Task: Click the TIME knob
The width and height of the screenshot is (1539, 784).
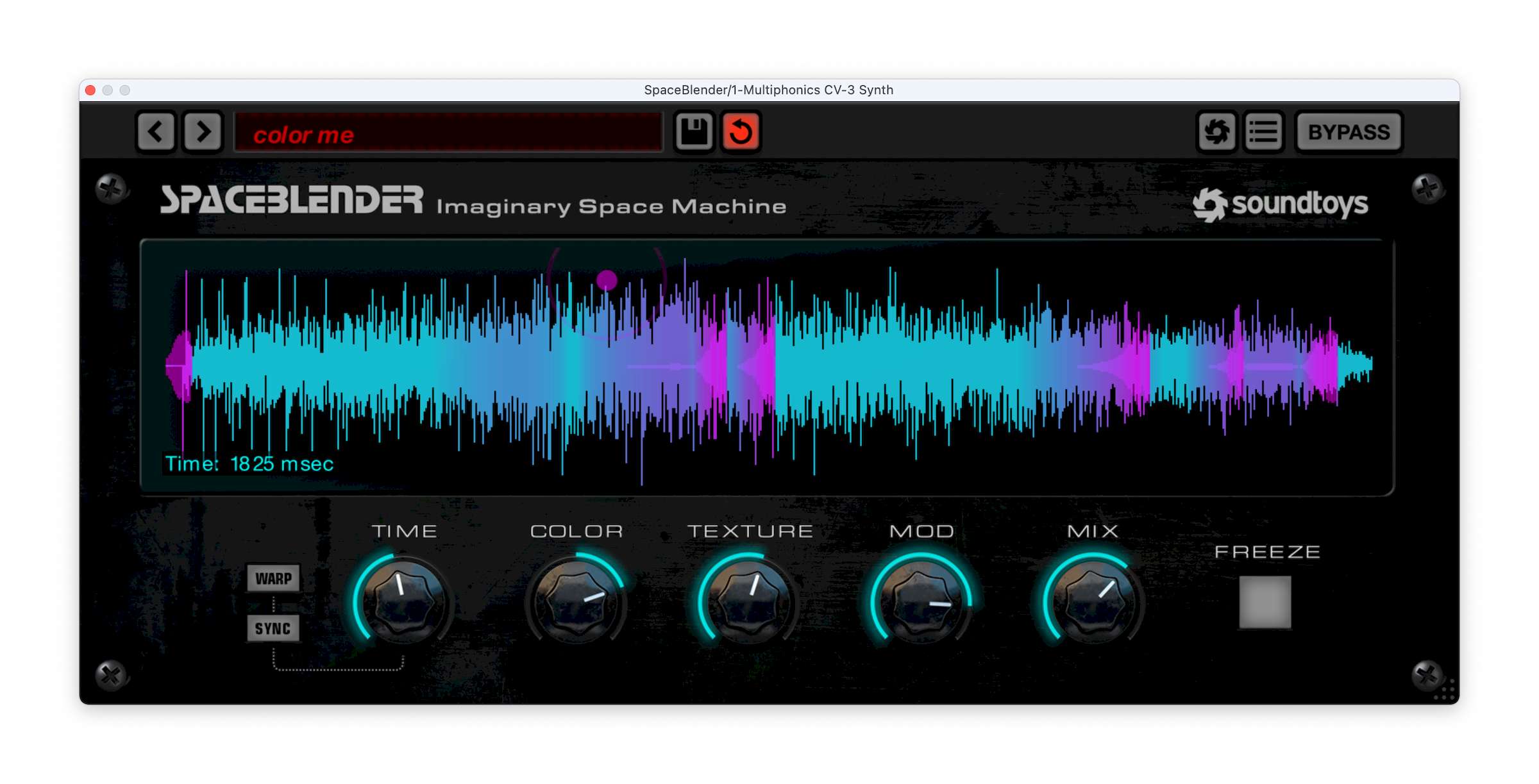Action: pos(403,601)
